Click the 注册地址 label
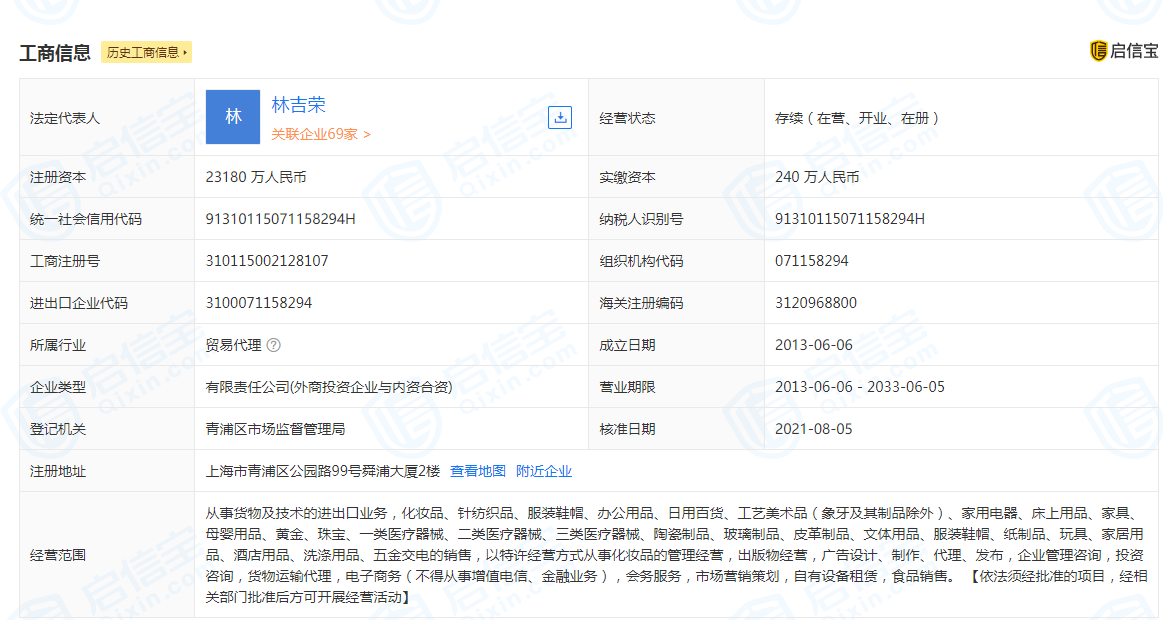This screenshot has height=620, width=1163. 58,472
